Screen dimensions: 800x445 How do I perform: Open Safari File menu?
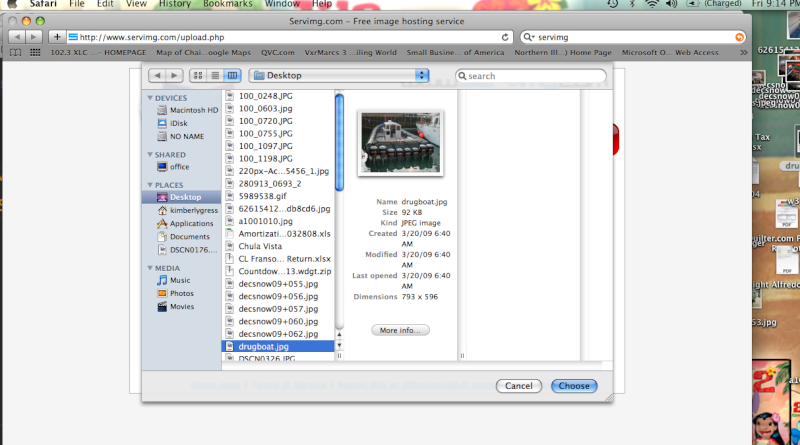[77, 4]
